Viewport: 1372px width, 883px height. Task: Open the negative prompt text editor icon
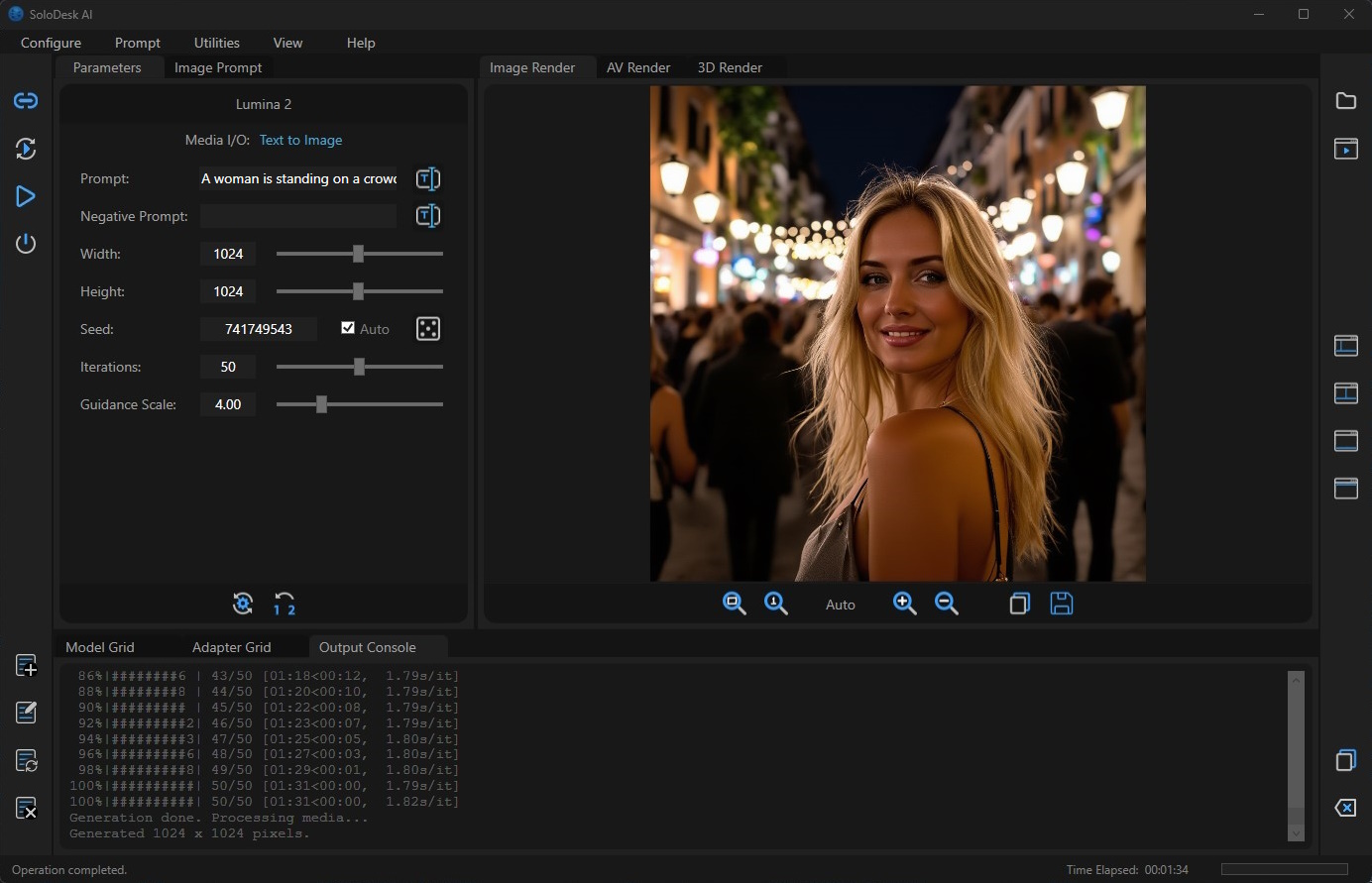coord(428,216)
